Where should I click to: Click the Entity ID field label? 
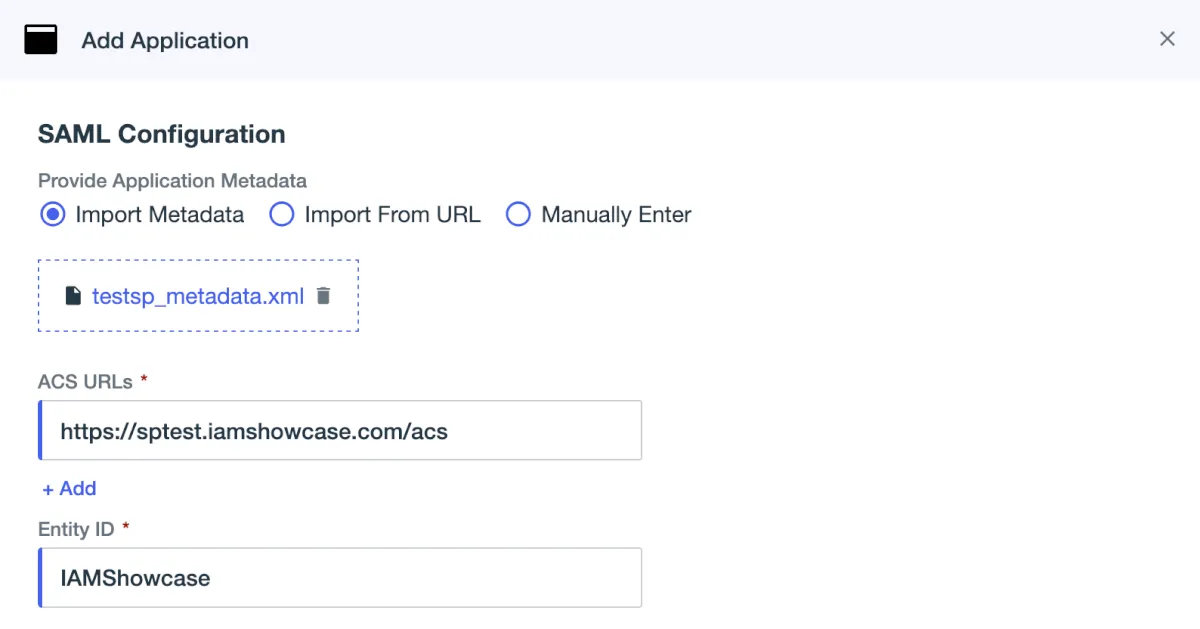76,529
